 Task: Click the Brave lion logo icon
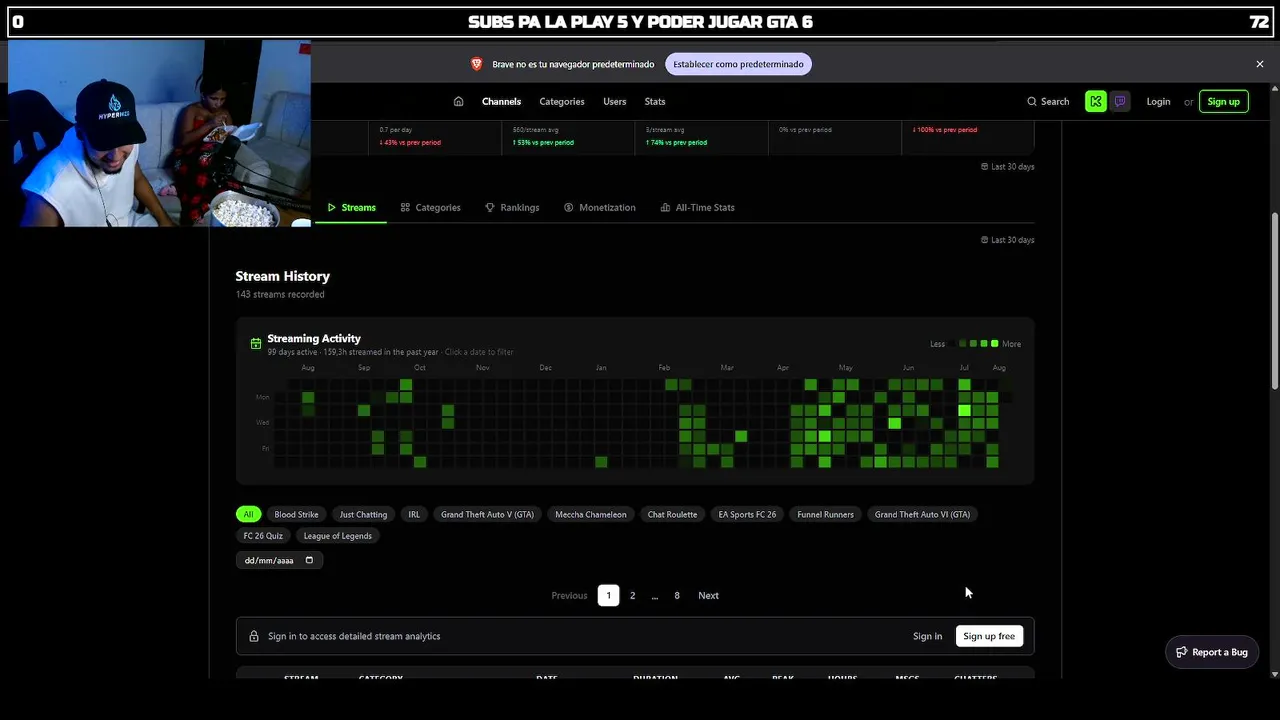477,64
